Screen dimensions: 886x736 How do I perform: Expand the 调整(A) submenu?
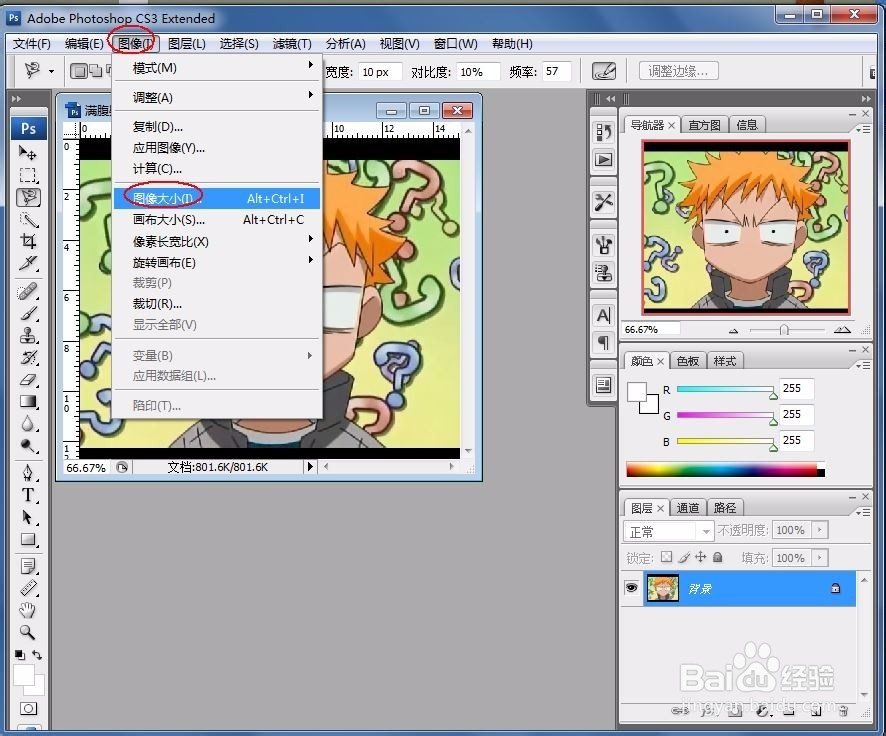pos(218,97)
